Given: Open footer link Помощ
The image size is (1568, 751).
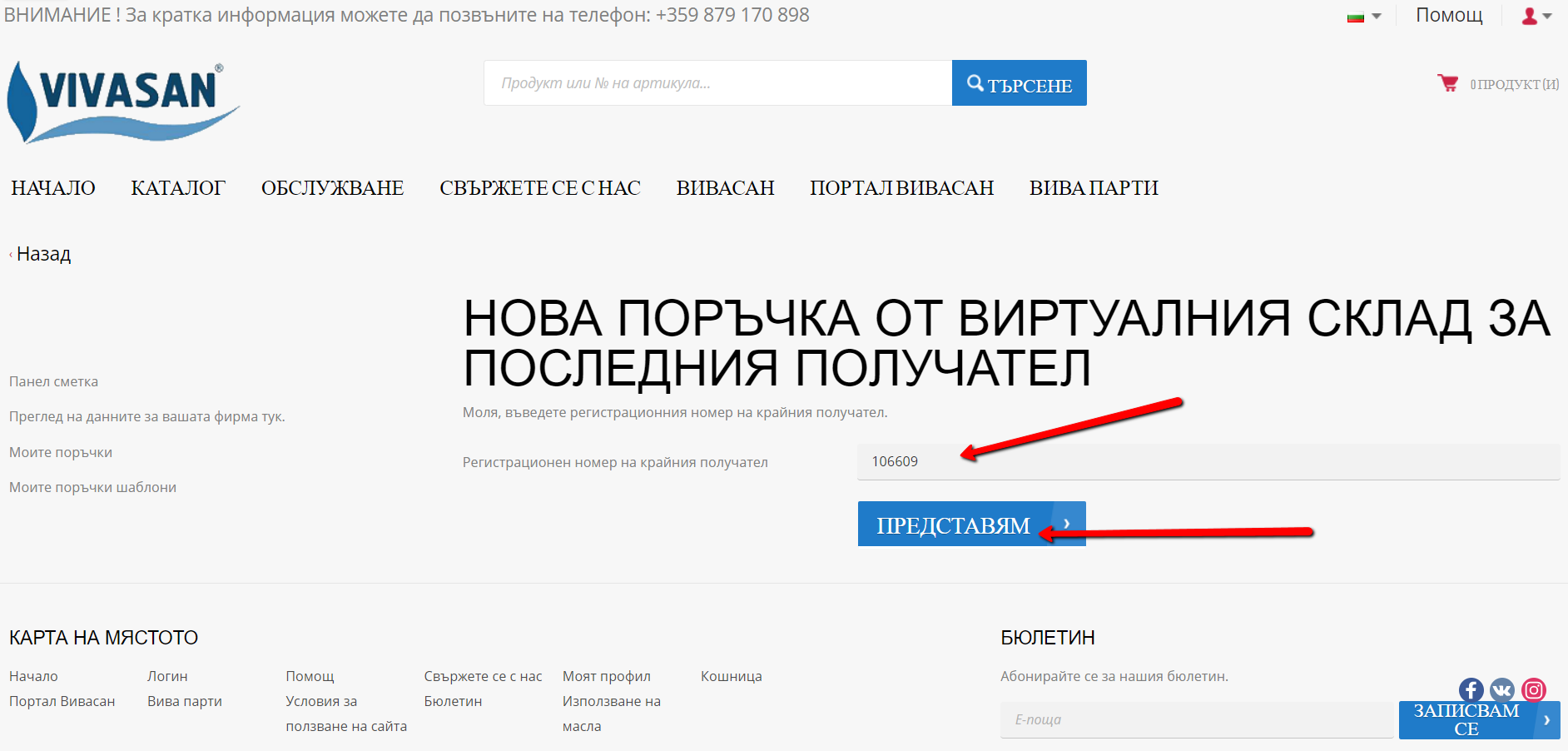Looking at the screenshot, I should 310,676.
